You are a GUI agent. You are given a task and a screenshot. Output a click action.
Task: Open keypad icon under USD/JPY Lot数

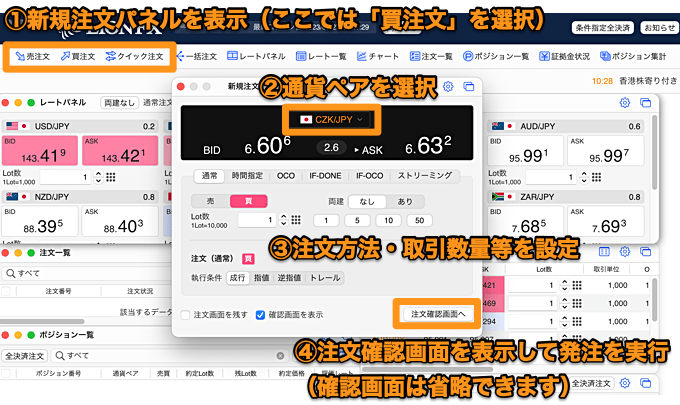pos(111,177)
